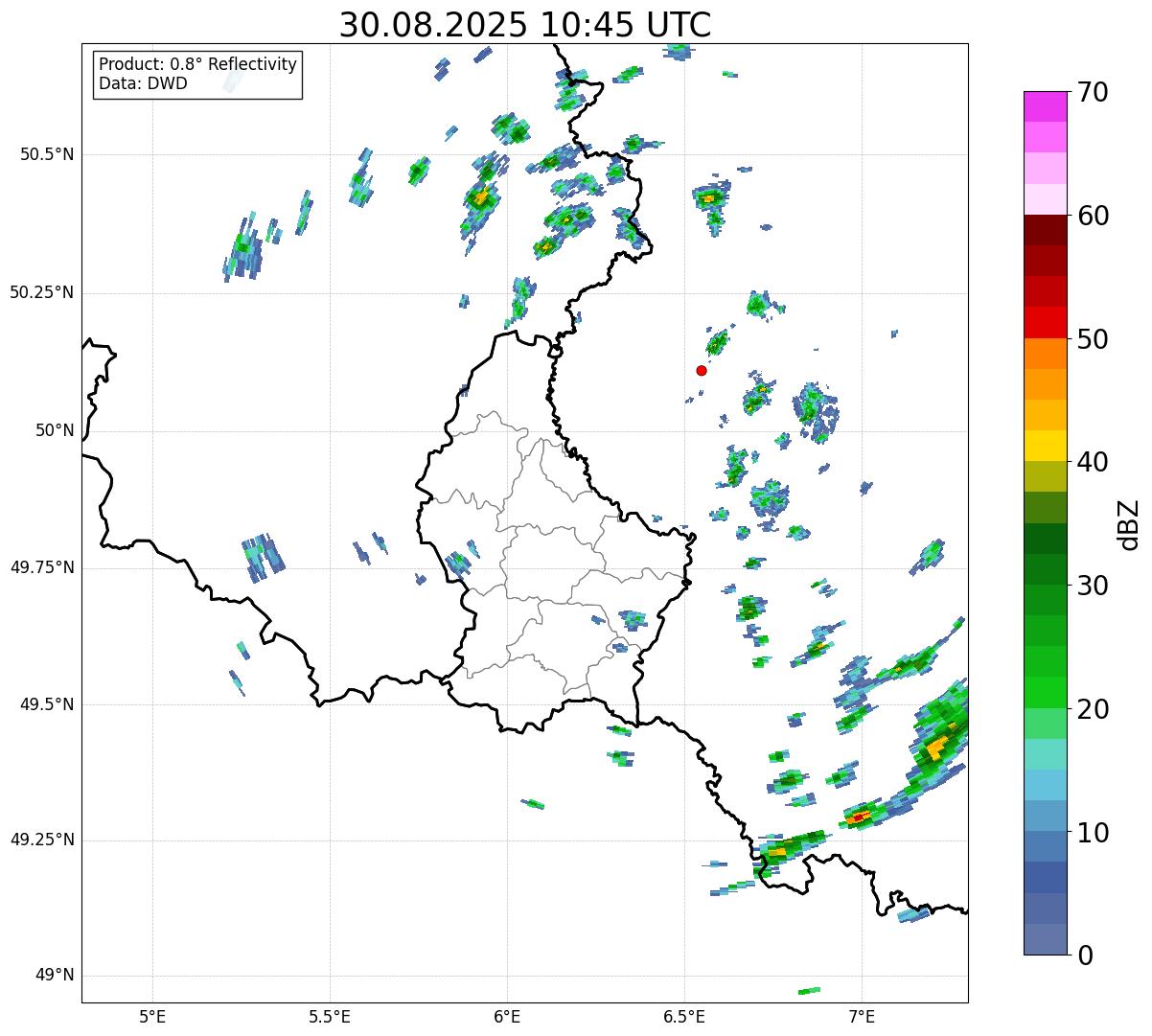
Task: Click the 6.5°E longitude tick label
Action: [684, 1015]
